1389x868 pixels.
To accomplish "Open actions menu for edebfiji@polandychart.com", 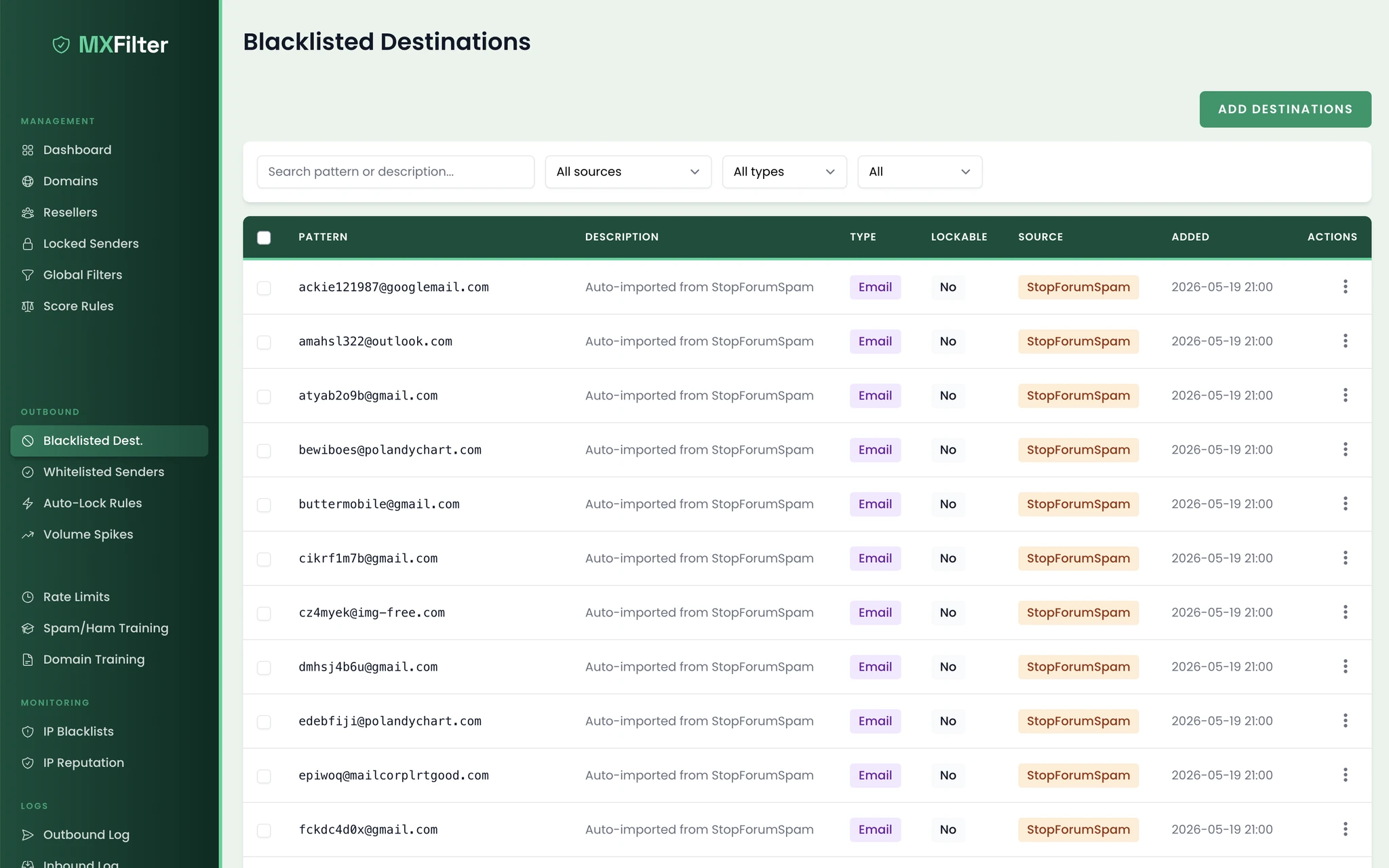I will coord(1345,721).
